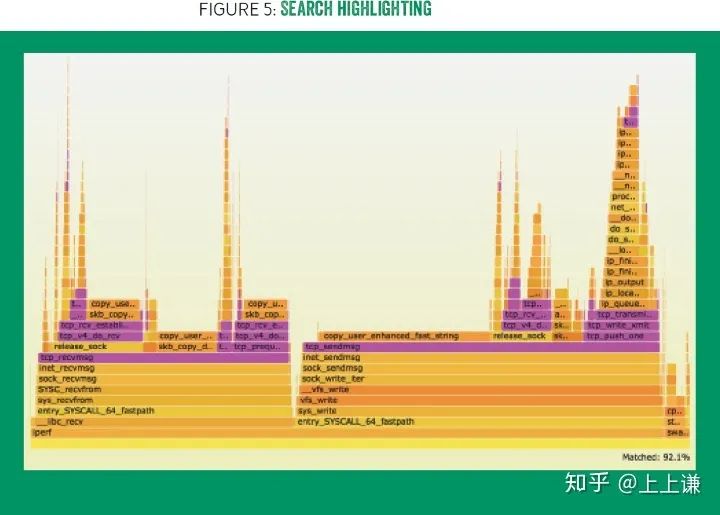Click the tcp_write_xmit frame
720x515 pixels.
pos(622,325)
